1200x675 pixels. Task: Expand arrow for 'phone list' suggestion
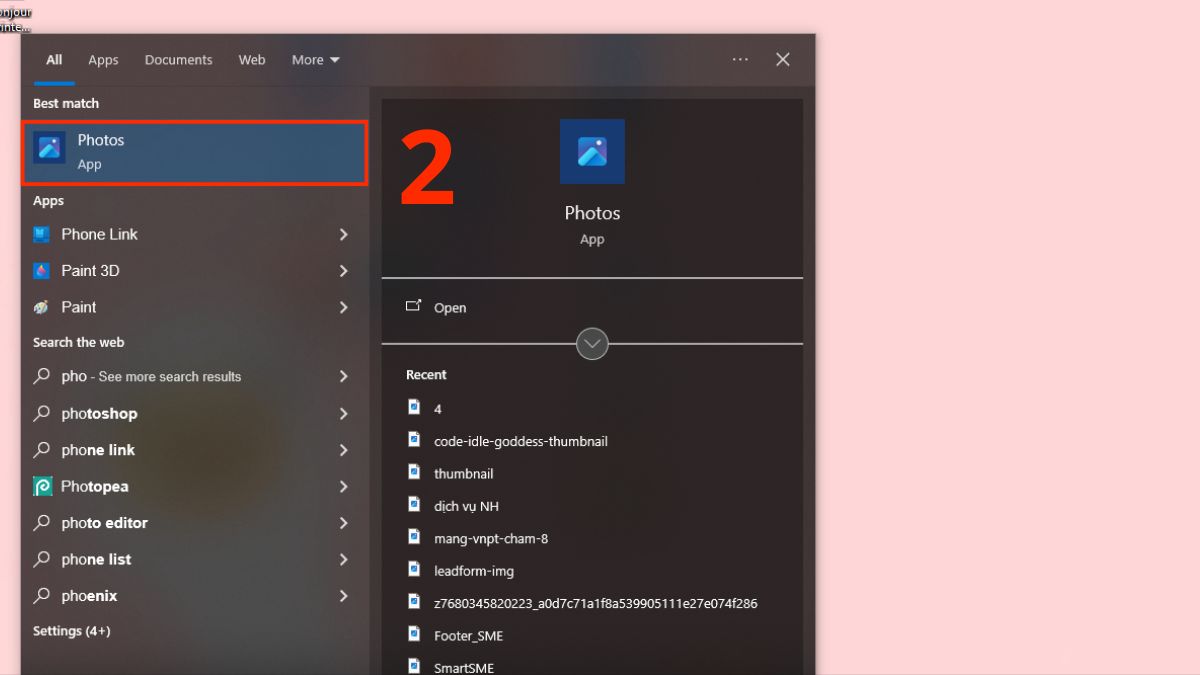tap(343, 559)
